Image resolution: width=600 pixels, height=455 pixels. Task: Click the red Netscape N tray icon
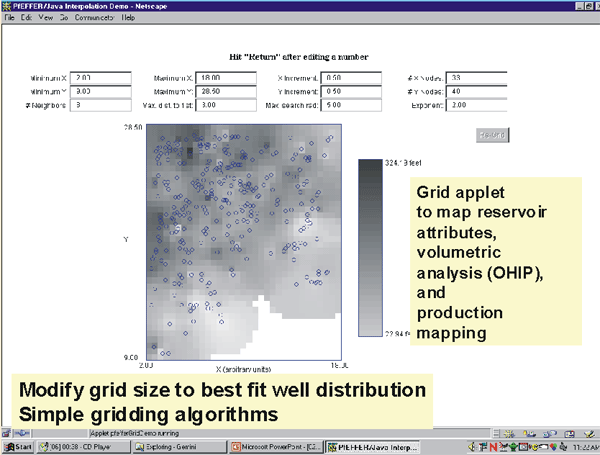coord(493,447)
